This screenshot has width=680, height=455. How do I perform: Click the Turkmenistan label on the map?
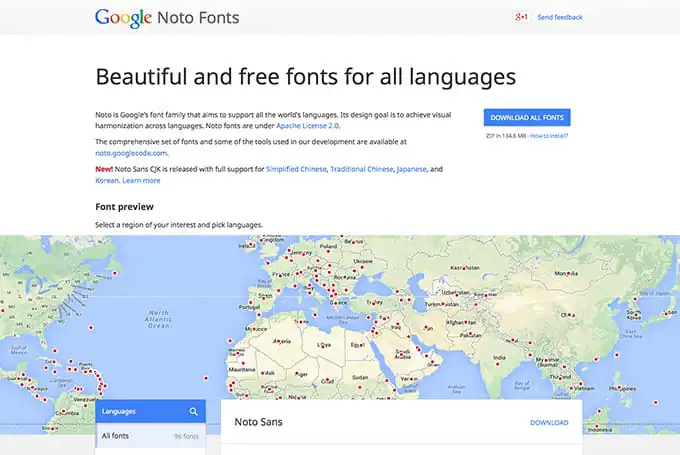[441, 304]
